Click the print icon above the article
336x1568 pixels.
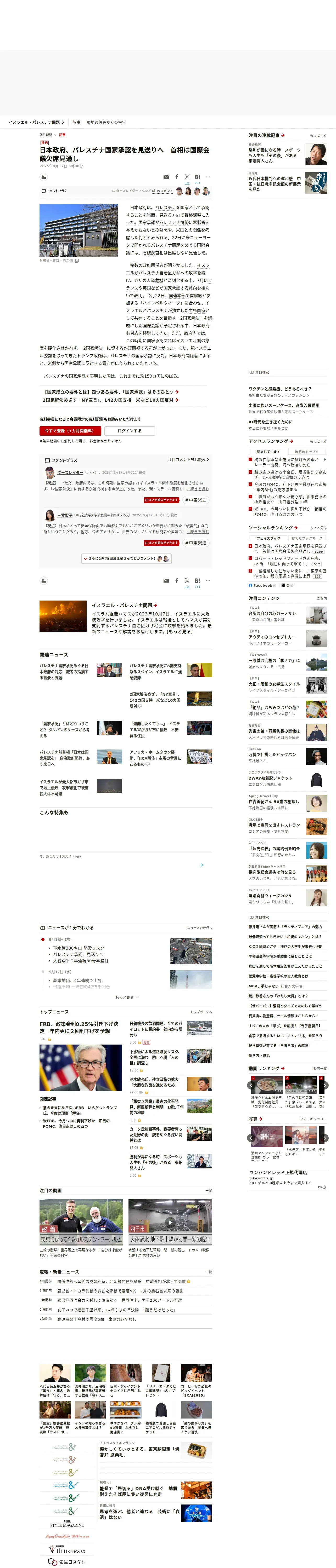(x=43, y=177)
